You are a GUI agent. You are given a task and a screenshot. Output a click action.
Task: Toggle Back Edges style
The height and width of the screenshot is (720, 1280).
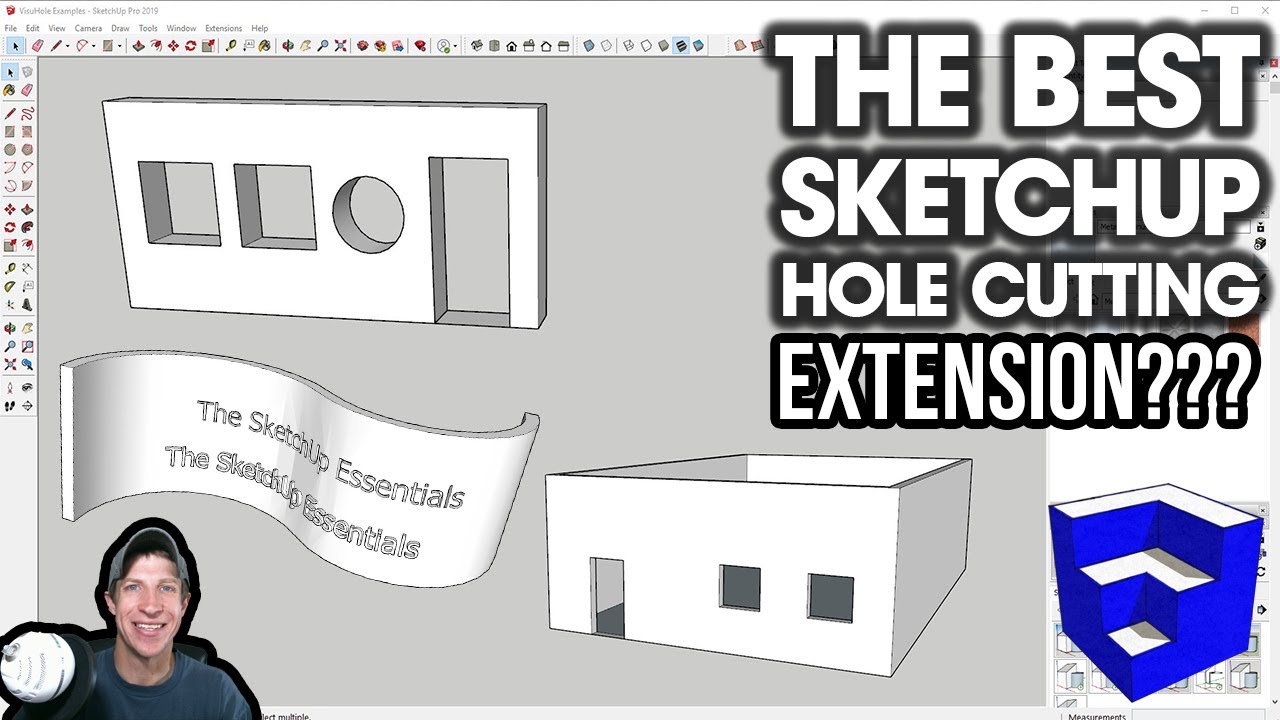(x=605, y=45)
